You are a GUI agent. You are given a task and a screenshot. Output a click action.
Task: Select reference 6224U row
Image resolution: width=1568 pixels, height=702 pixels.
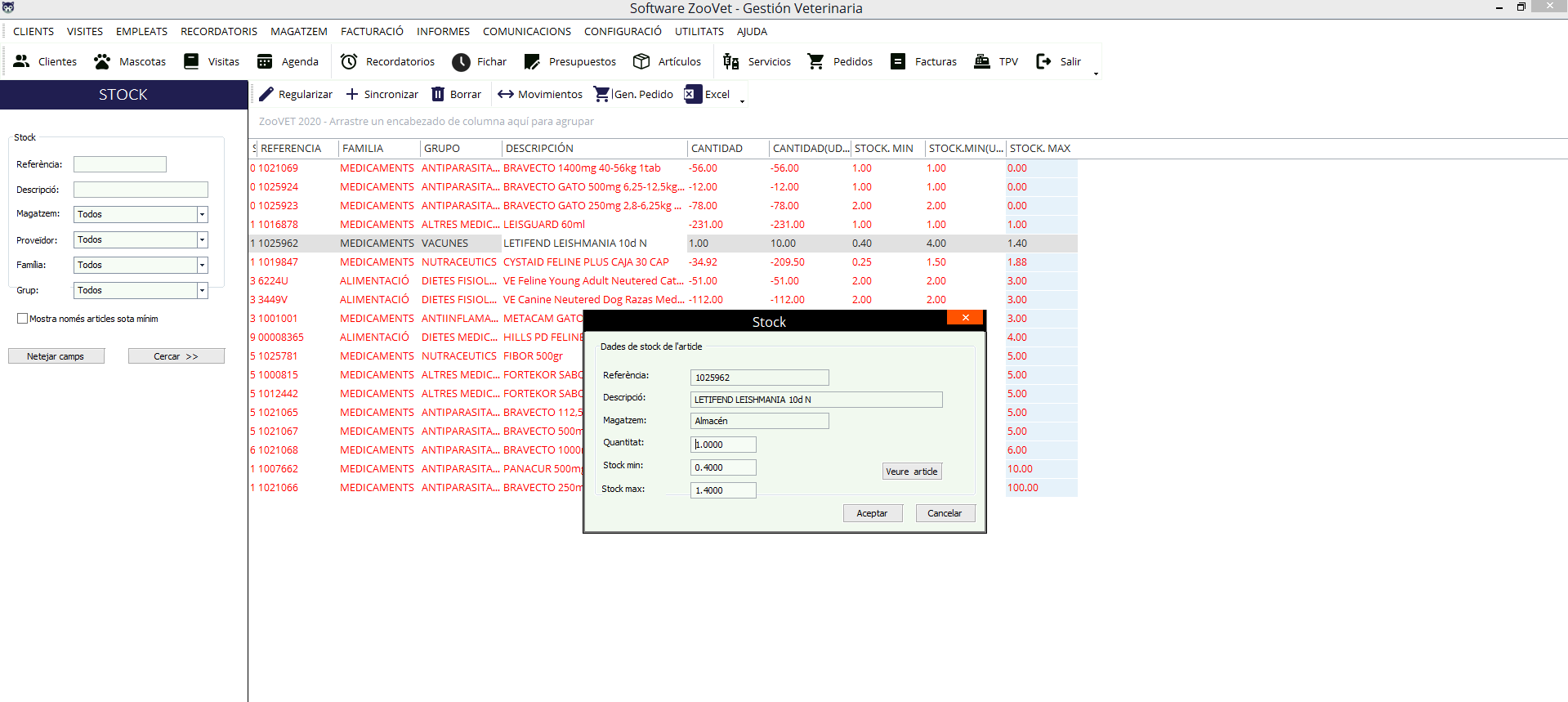click(663, 281)
